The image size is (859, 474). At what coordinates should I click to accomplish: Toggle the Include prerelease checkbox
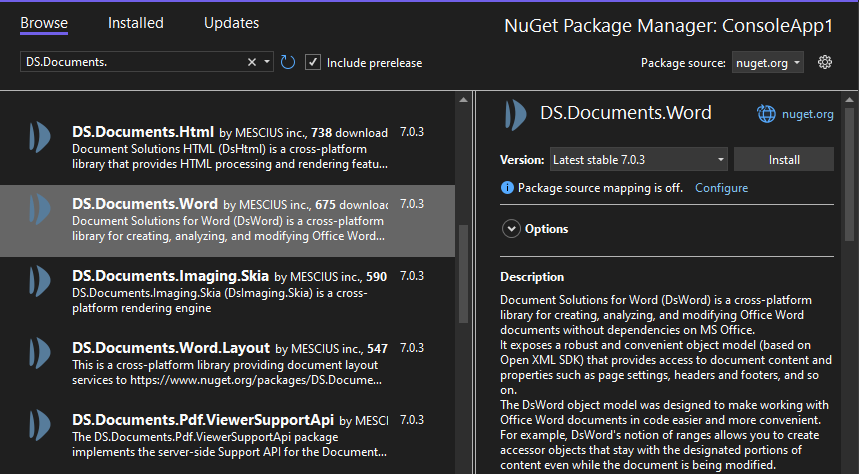coord(313,62)
